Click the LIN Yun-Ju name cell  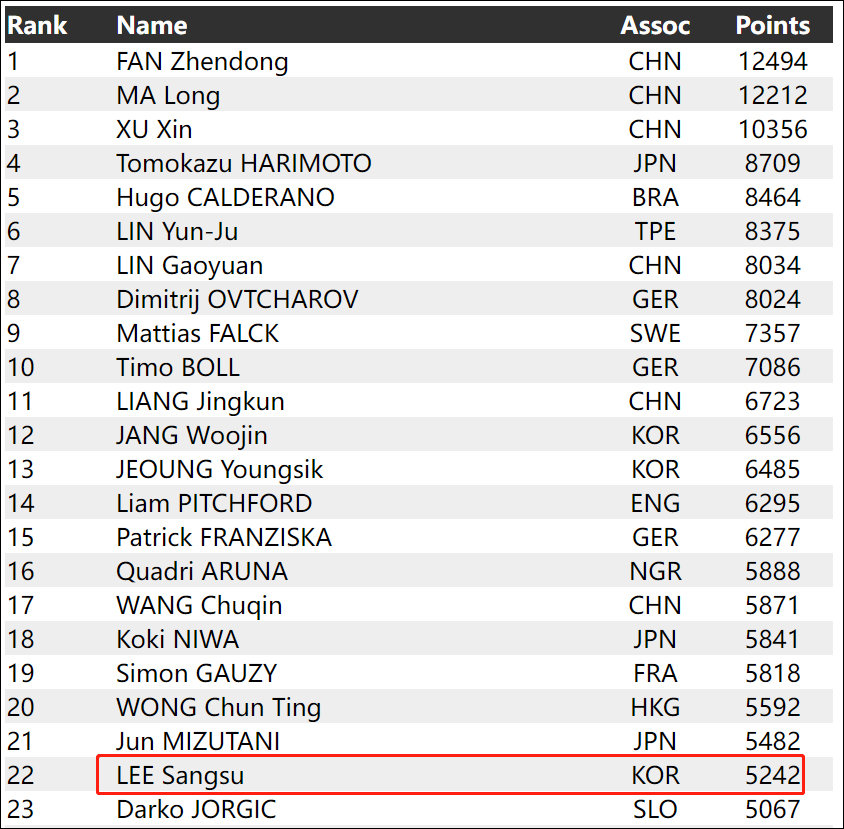point(177,232)
